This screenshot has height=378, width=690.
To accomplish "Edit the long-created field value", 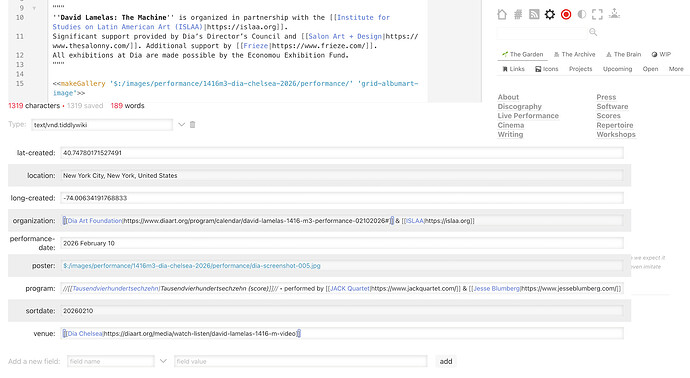I will pyautogui.click(x=342, y=198).
